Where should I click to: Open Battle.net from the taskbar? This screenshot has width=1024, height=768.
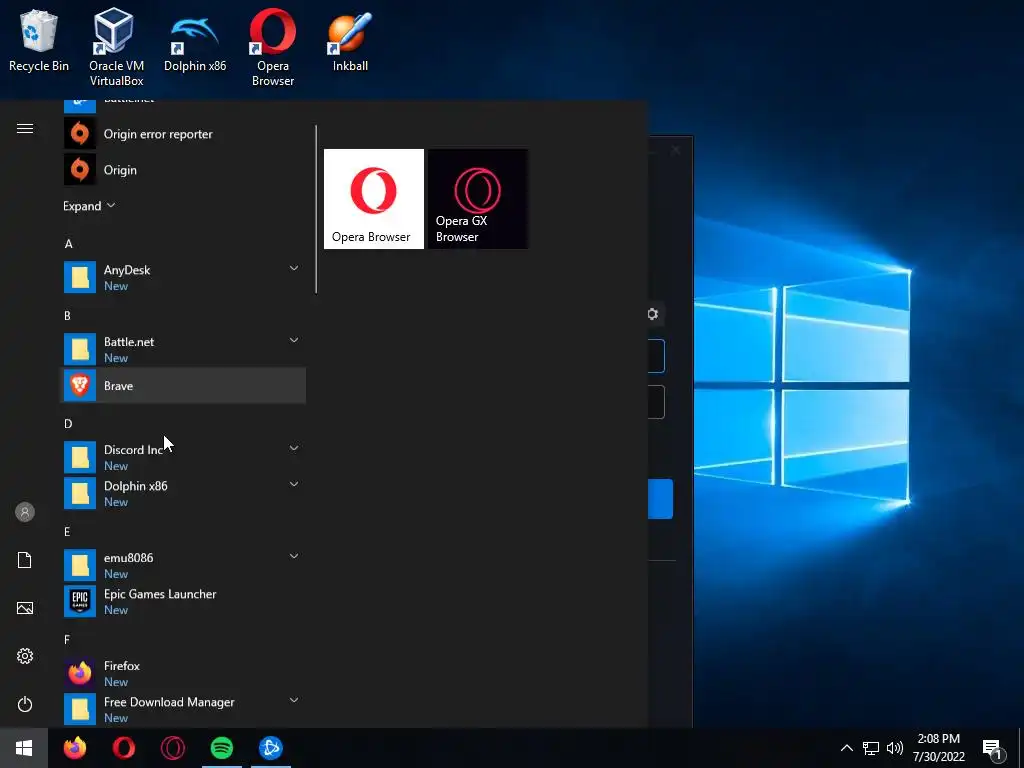pos(271,748)
